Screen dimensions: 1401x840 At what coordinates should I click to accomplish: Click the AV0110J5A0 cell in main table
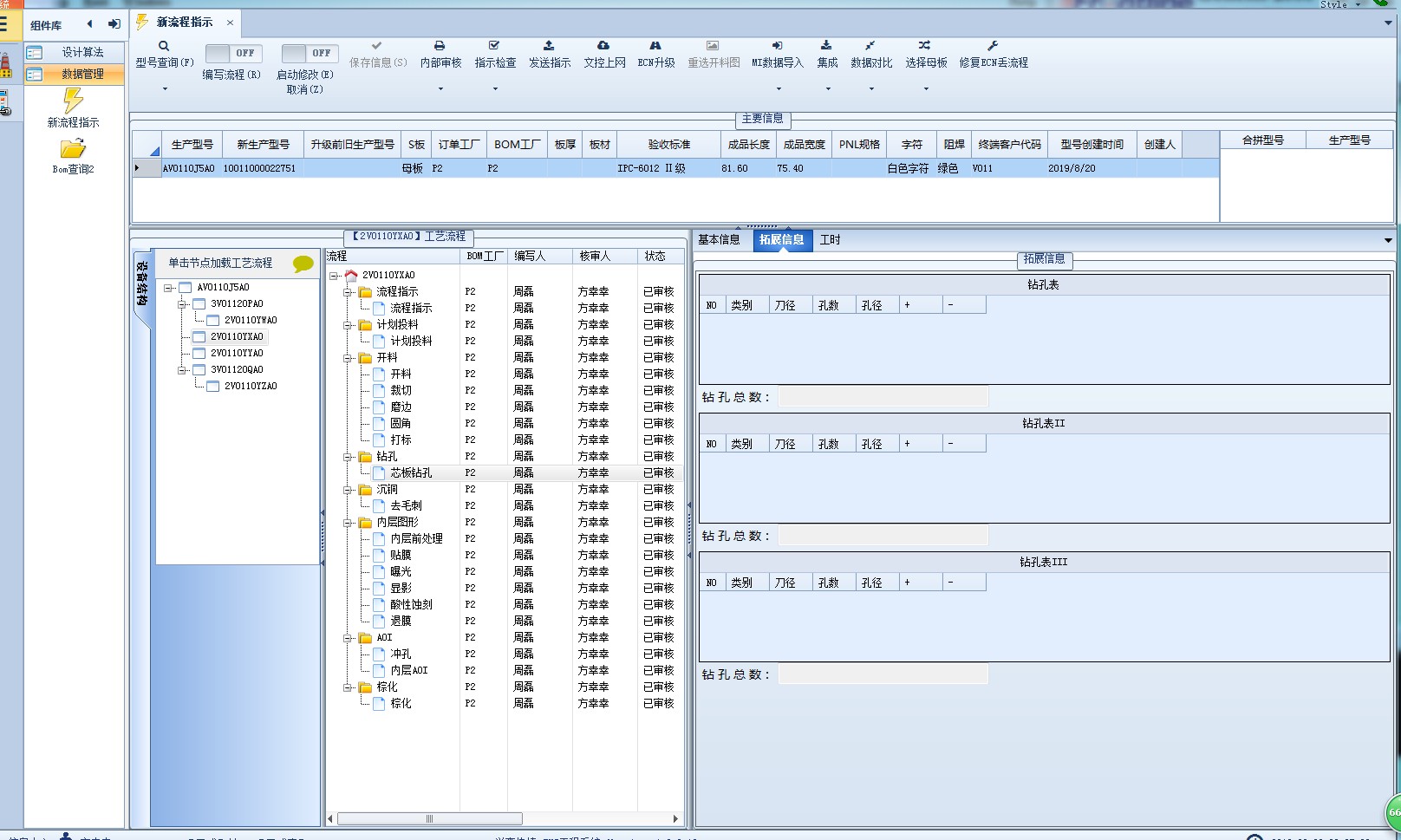pyautogui.click(x=188, y=169)
